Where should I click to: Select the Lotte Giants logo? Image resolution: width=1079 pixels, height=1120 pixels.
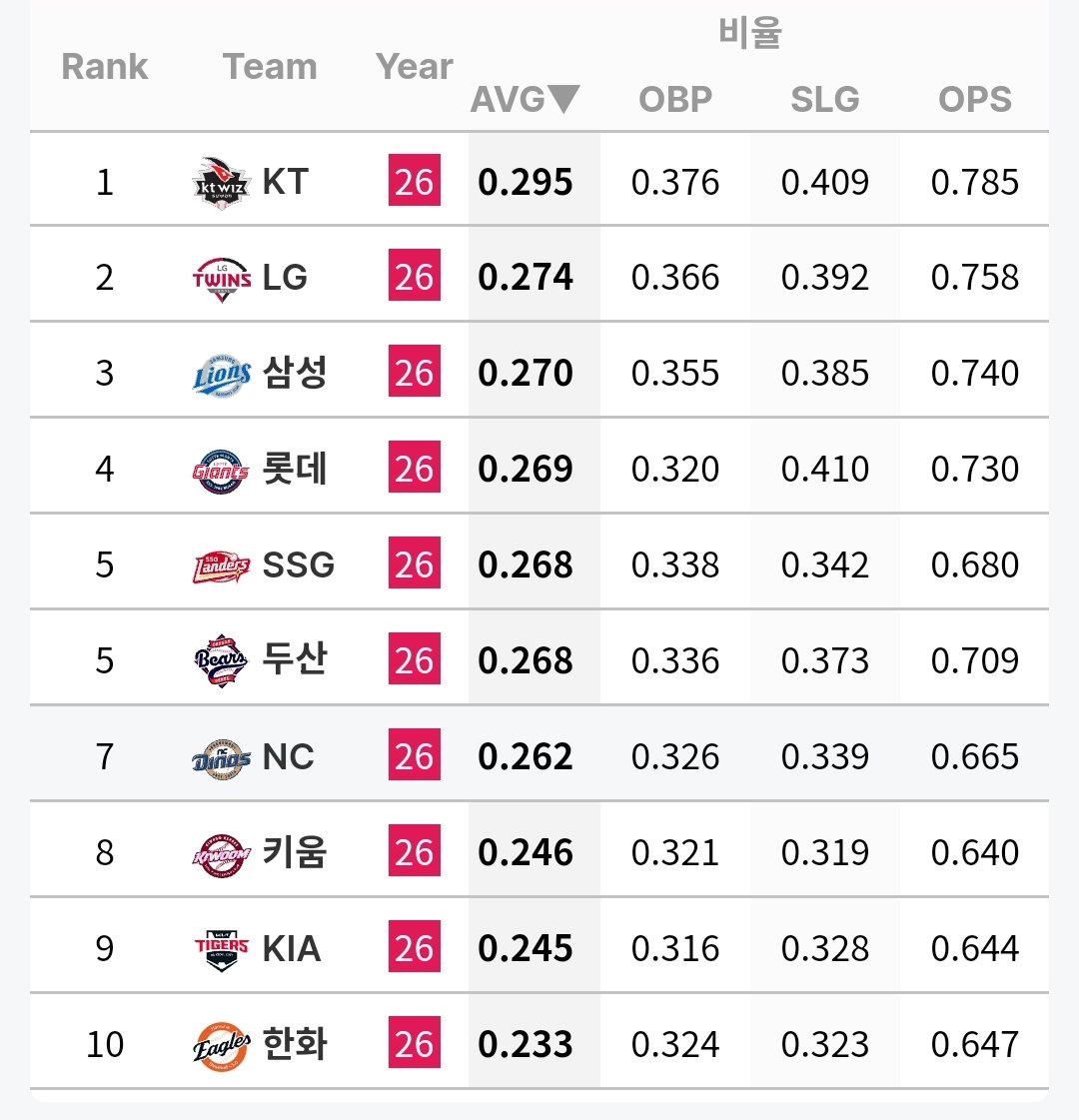222,471
